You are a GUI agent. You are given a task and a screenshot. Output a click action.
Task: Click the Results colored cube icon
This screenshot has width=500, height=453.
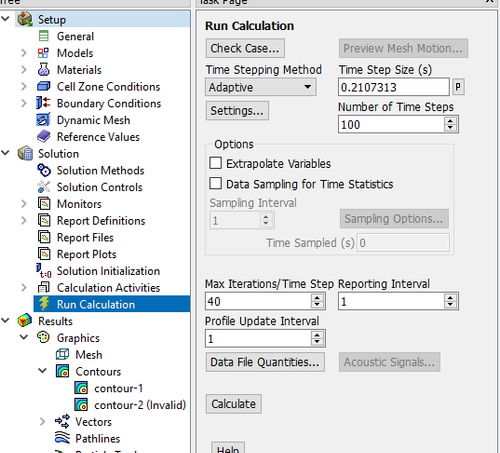tap(25, 321)
